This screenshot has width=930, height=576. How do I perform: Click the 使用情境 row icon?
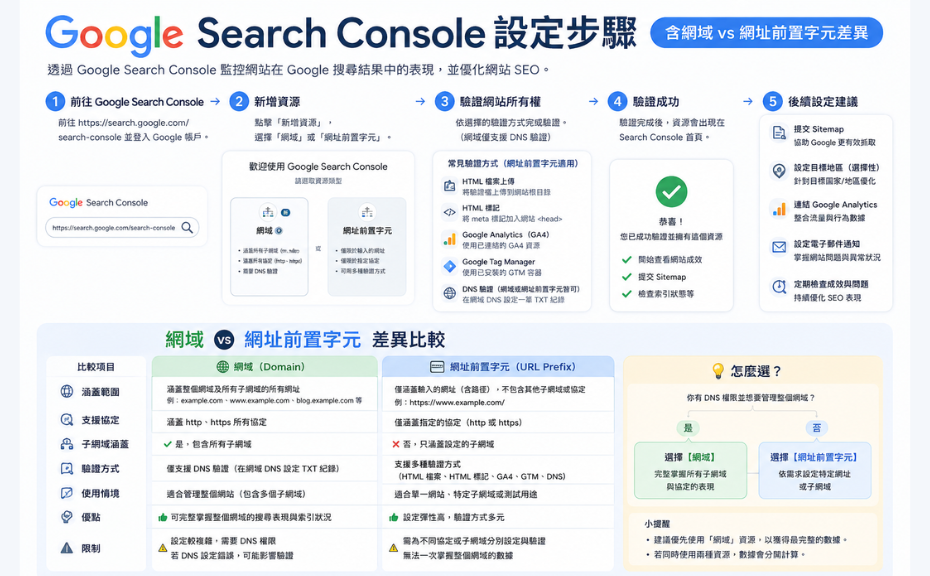pos(67,493)
